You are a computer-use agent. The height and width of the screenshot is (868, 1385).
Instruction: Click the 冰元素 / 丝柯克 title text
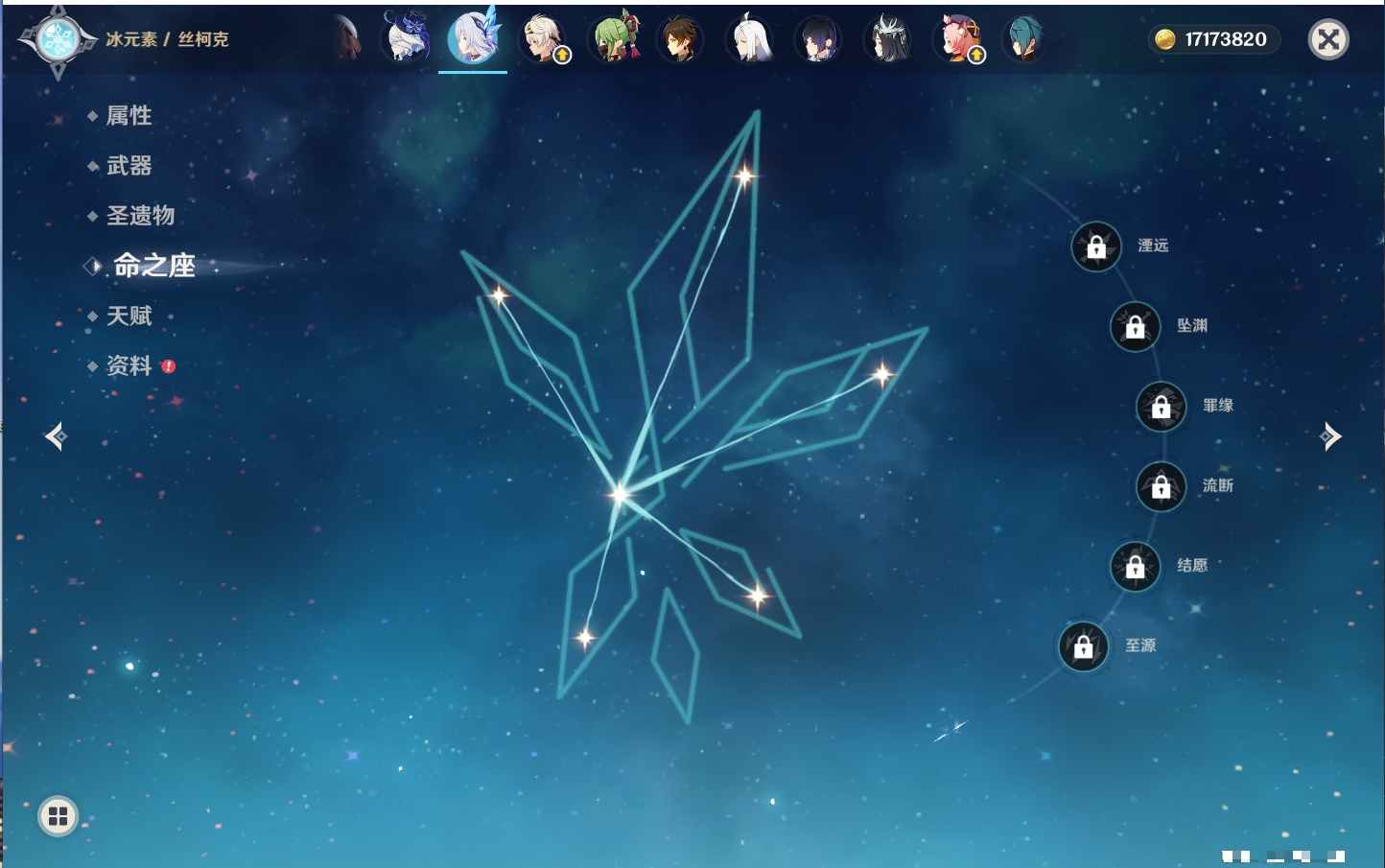click(x=167, y=39)
